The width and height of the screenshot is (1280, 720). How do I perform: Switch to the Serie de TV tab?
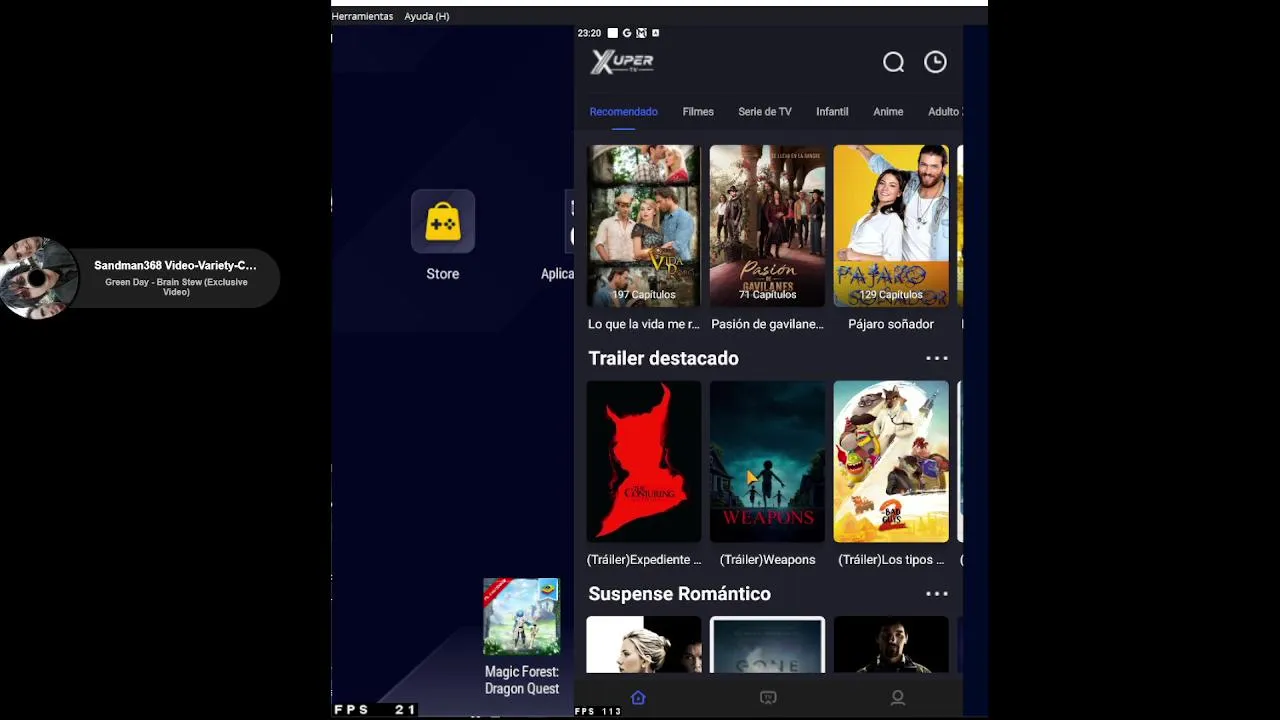coord(765,112)
